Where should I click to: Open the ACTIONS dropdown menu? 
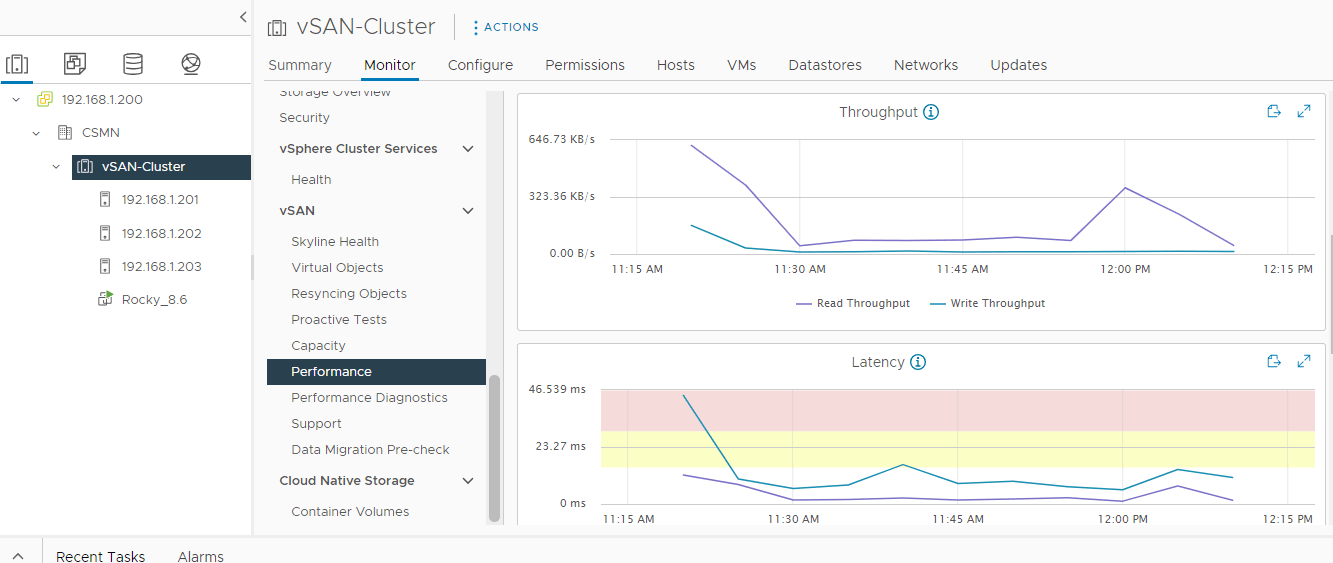click(505, 27)
